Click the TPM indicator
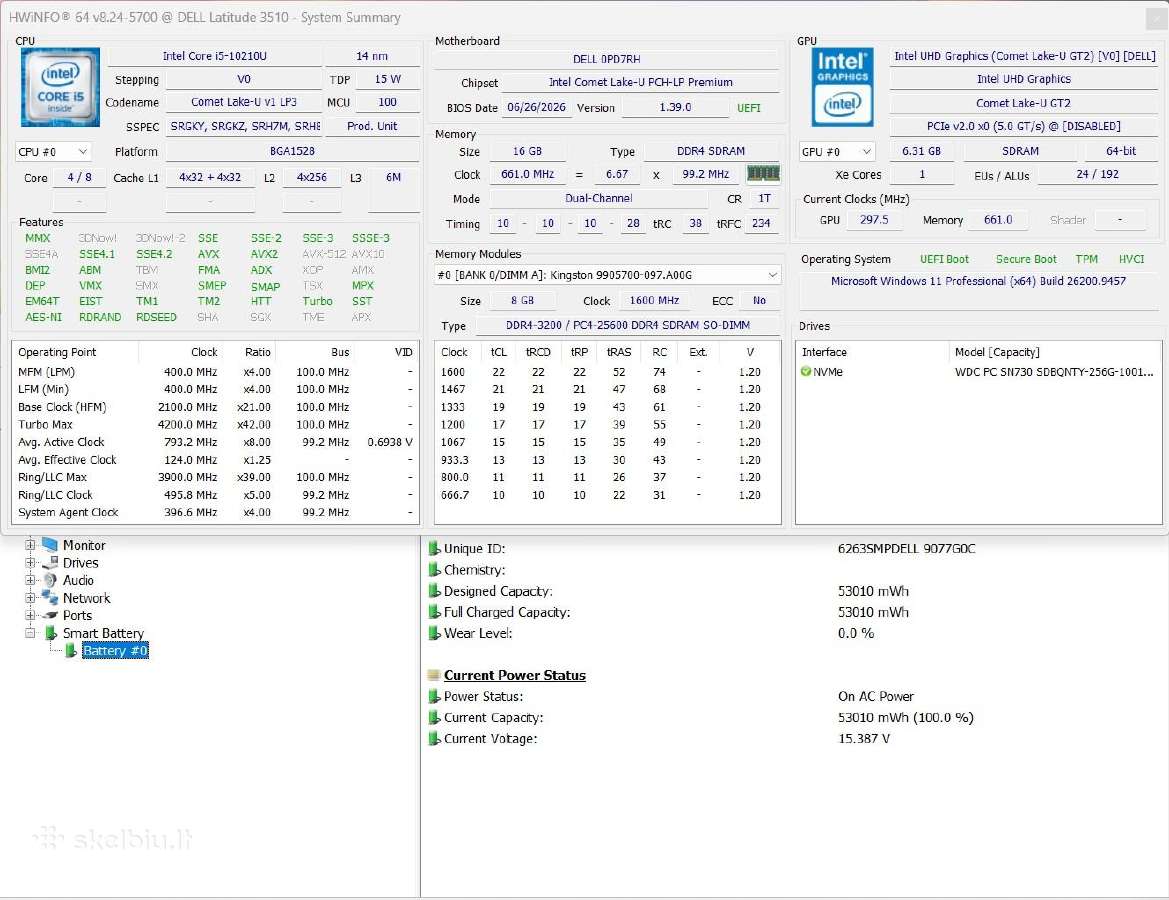The width and height of the screenshot is (1169, 900). [1086, 259]
